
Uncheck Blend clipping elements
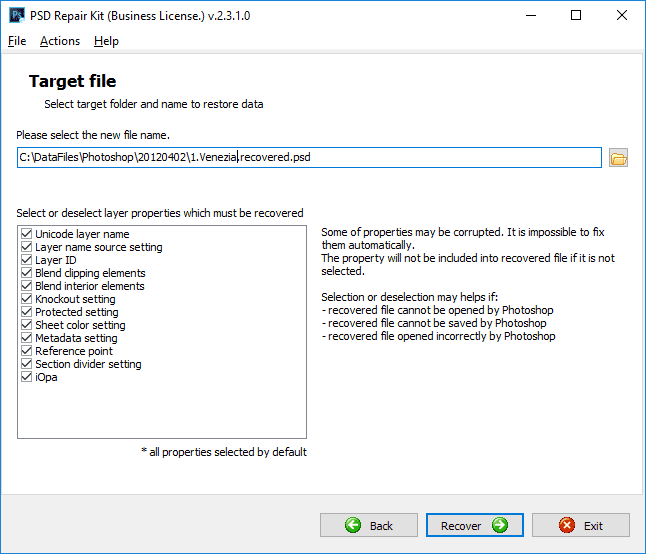coord(26,273)
